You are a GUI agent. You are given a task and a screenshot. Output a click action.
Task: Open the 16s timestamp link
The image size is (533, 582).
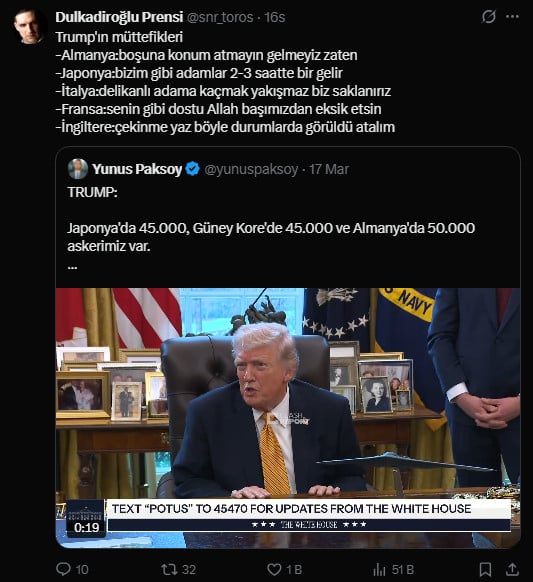tap(275, 17)
